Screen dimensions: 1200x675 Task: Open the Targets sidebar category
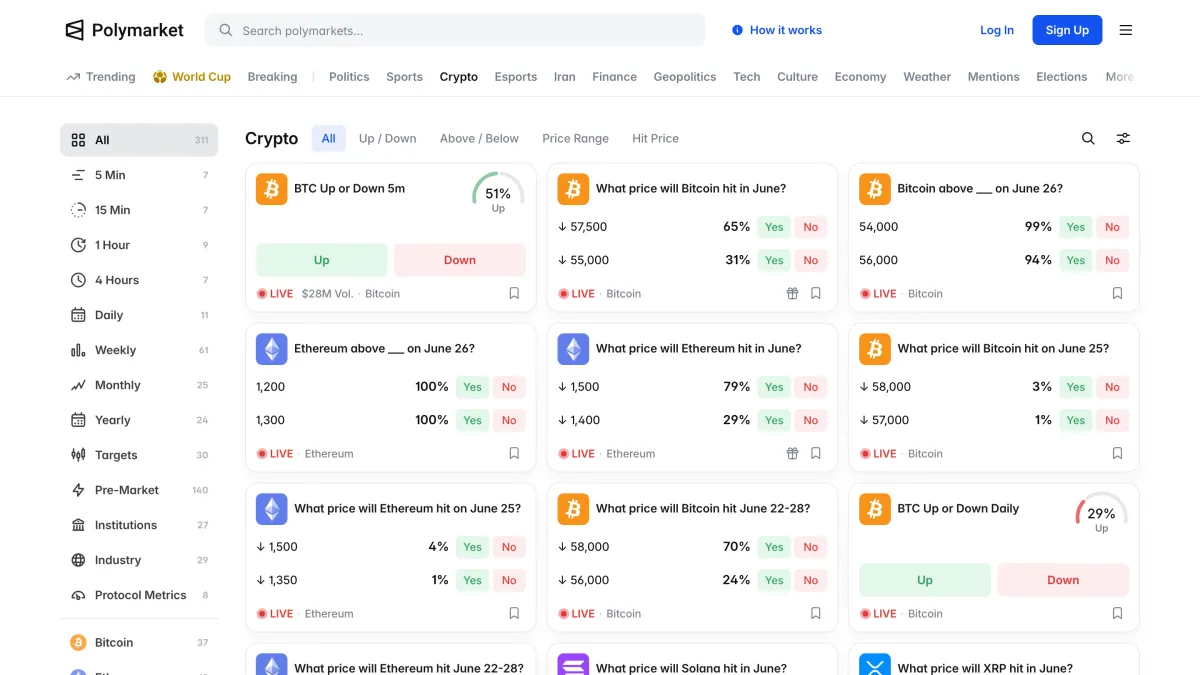coord(139,455)
